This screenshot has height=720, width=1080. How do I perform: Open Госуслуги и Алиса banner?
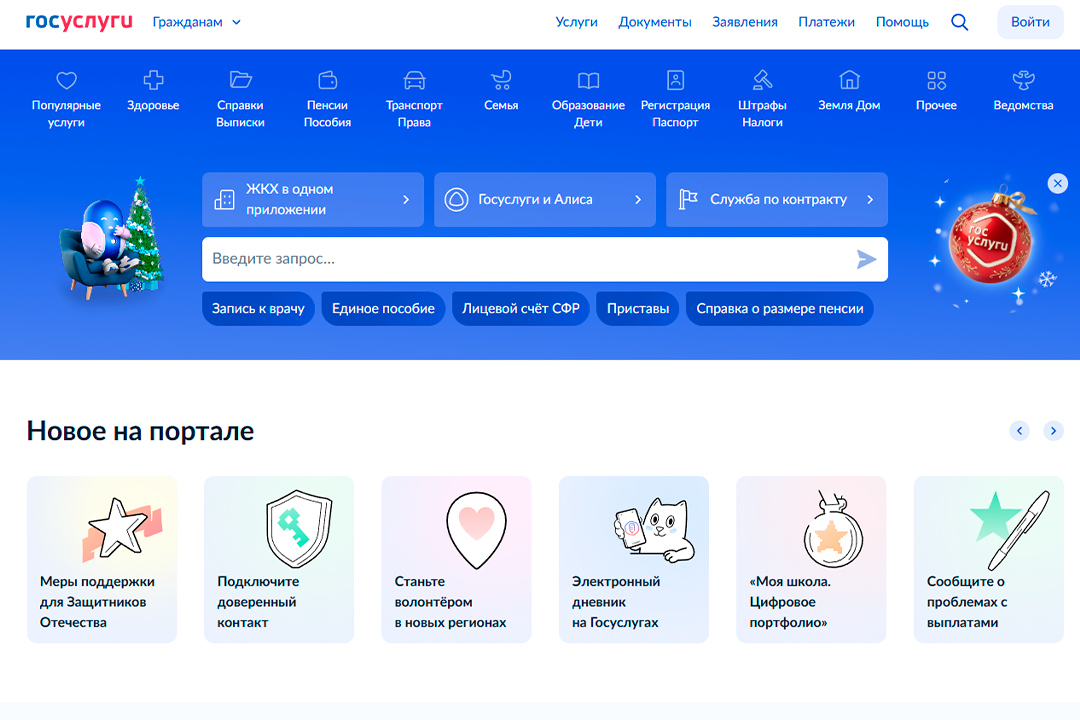coord(545,199)
